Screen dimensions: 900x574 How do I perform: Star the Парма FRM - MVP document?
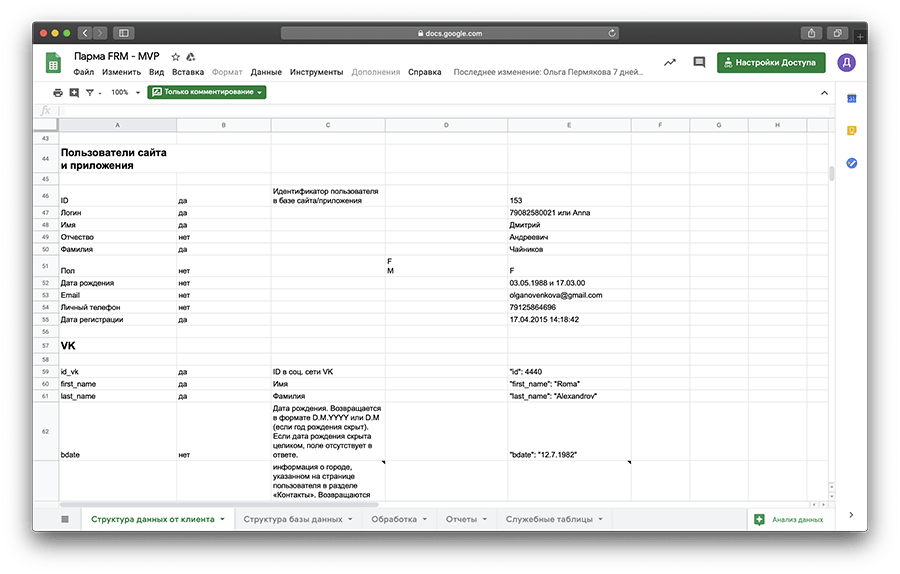pos(176,57)
